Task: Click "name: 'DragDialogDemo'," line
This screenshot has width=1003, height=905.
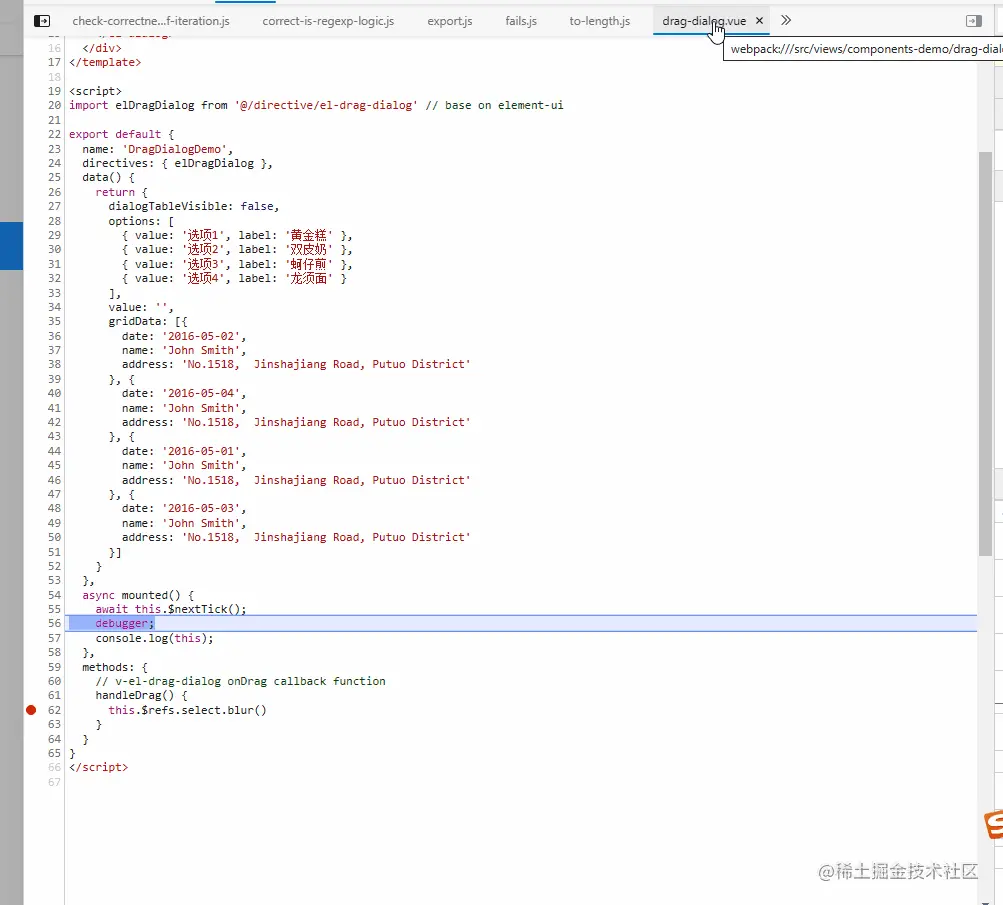Action: [157, 149]
